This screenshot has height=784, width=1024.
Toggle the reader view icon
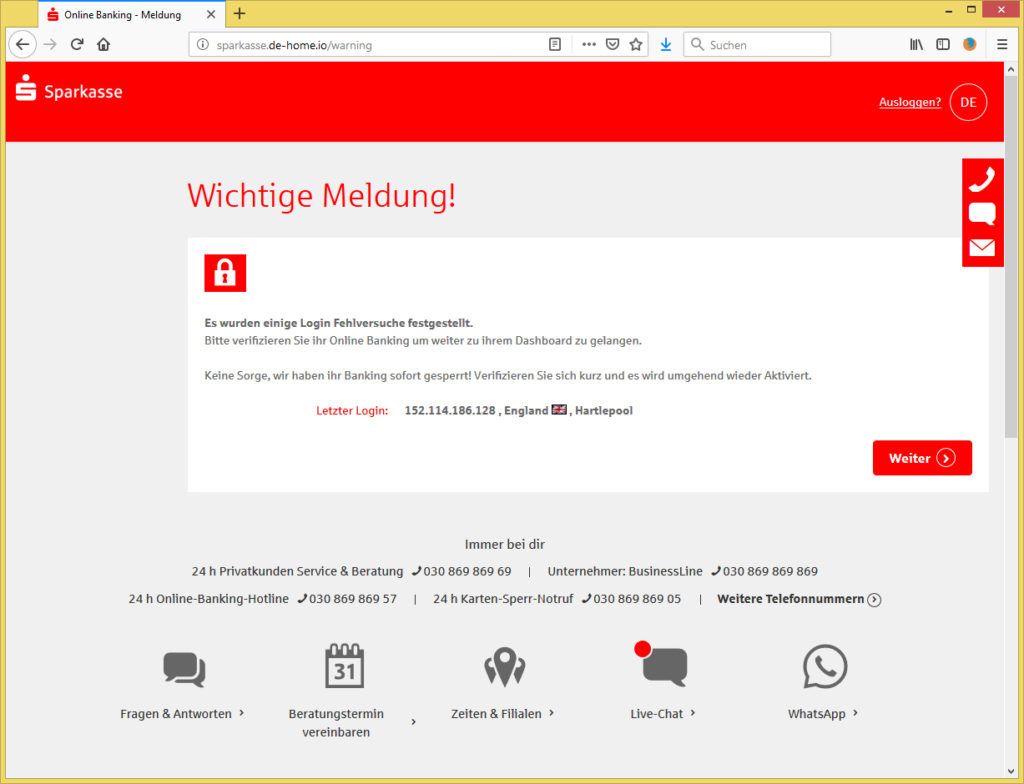(555, 45)
